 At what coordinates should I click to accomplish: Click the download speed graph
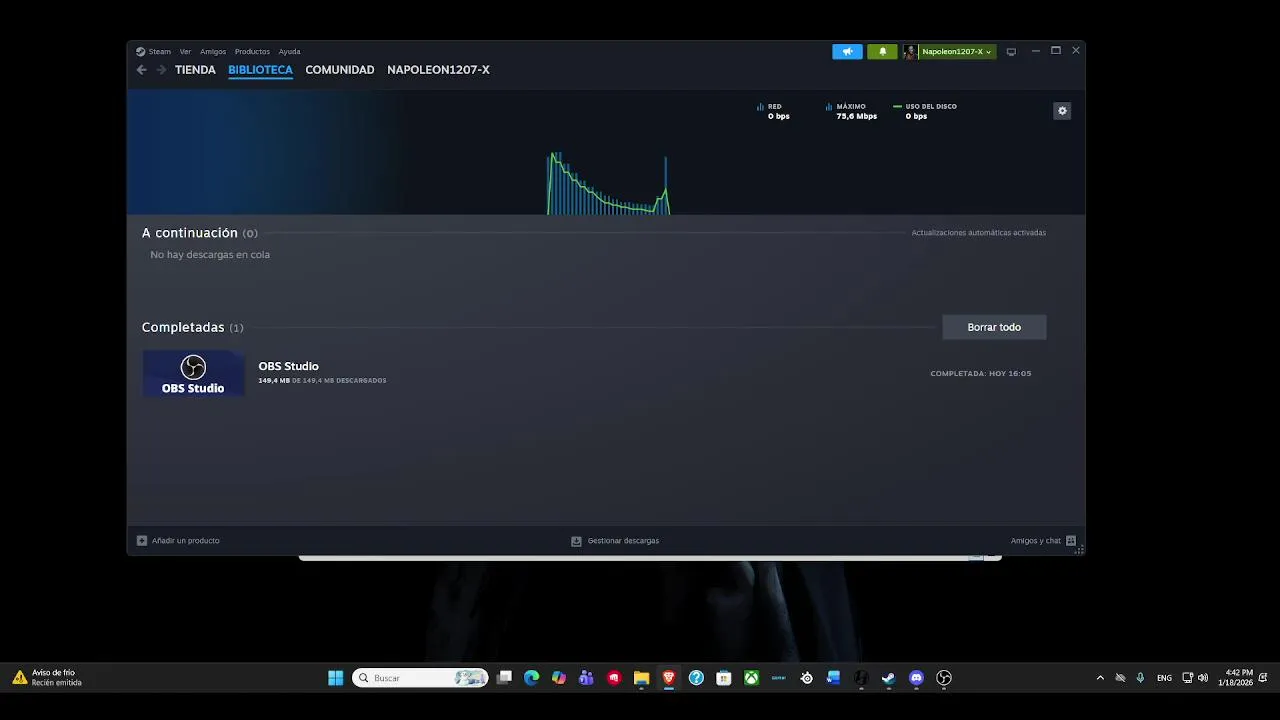coord(608,184)
